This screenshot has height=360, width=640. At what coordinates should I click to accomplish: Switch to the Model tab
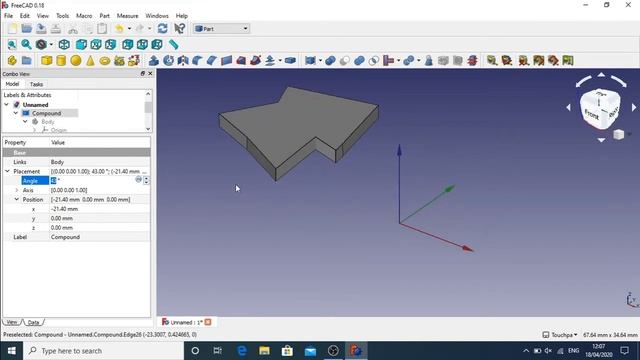click(12, 84)
